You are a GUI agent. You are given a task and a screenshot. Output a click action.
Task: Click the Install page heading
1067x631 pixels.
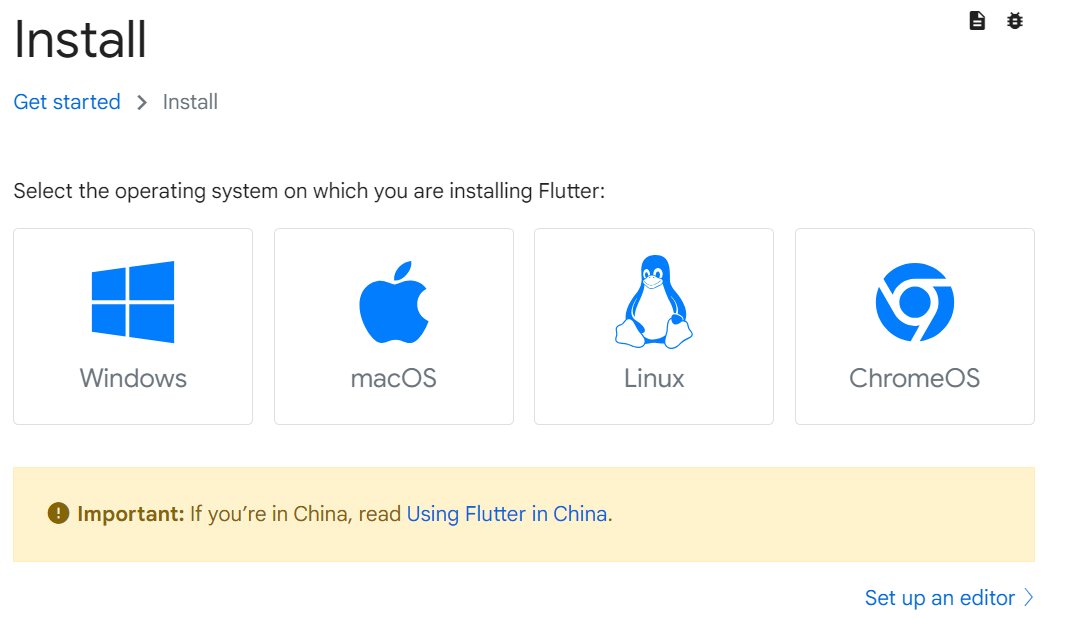coord(80,39)
